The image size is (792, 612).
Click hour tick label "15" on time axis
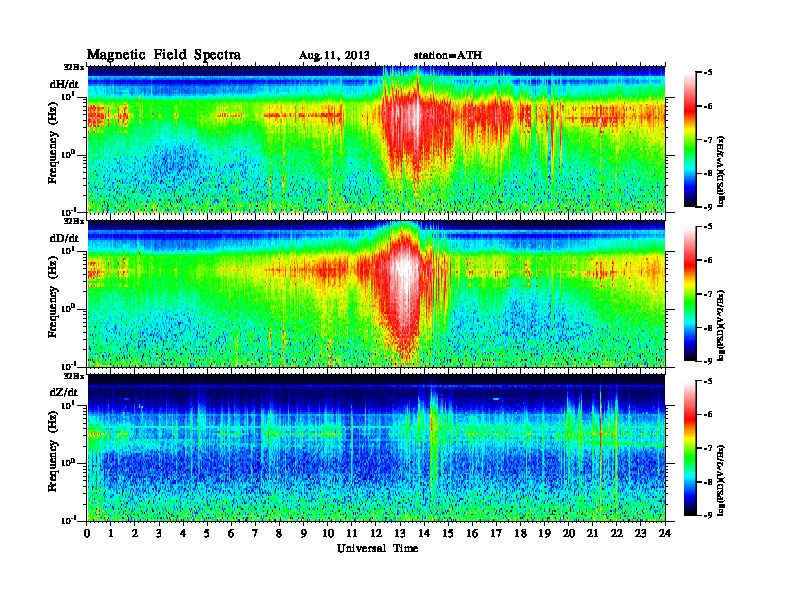[448, 533]
